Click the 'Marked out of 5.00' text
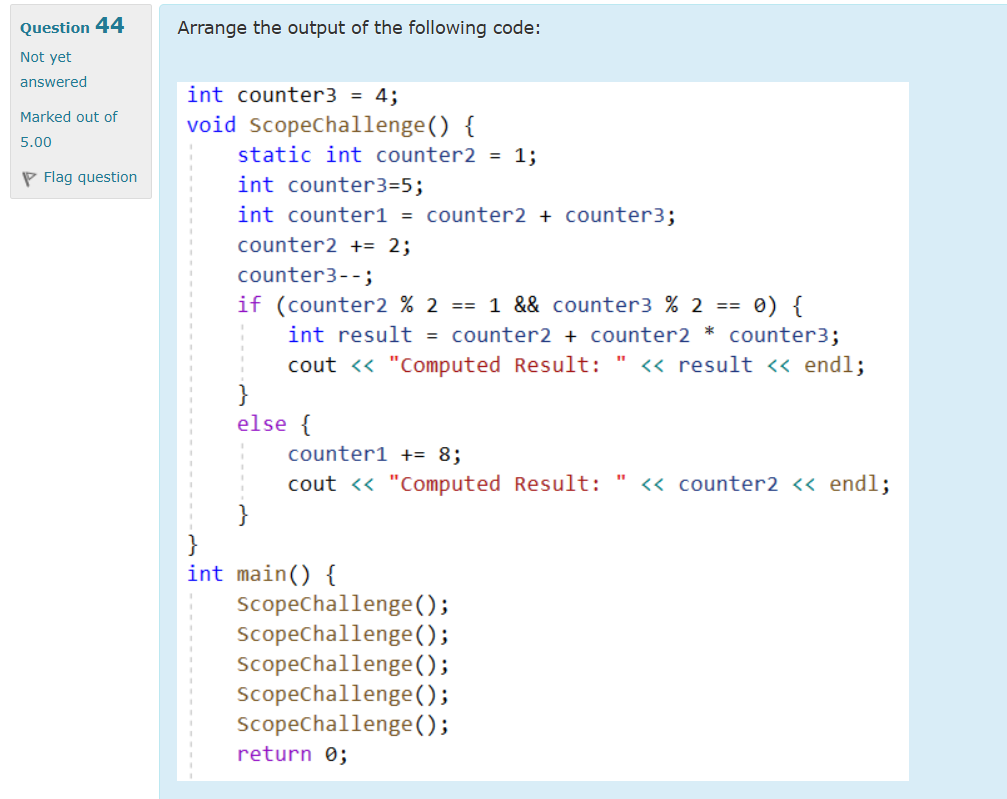The image size is (1007, 799). point(68,129)
